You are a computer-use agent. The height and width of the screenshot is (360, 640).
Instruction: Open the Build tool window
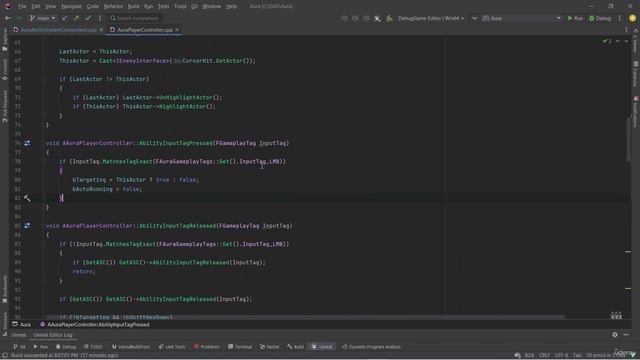(x=296, y=347)
